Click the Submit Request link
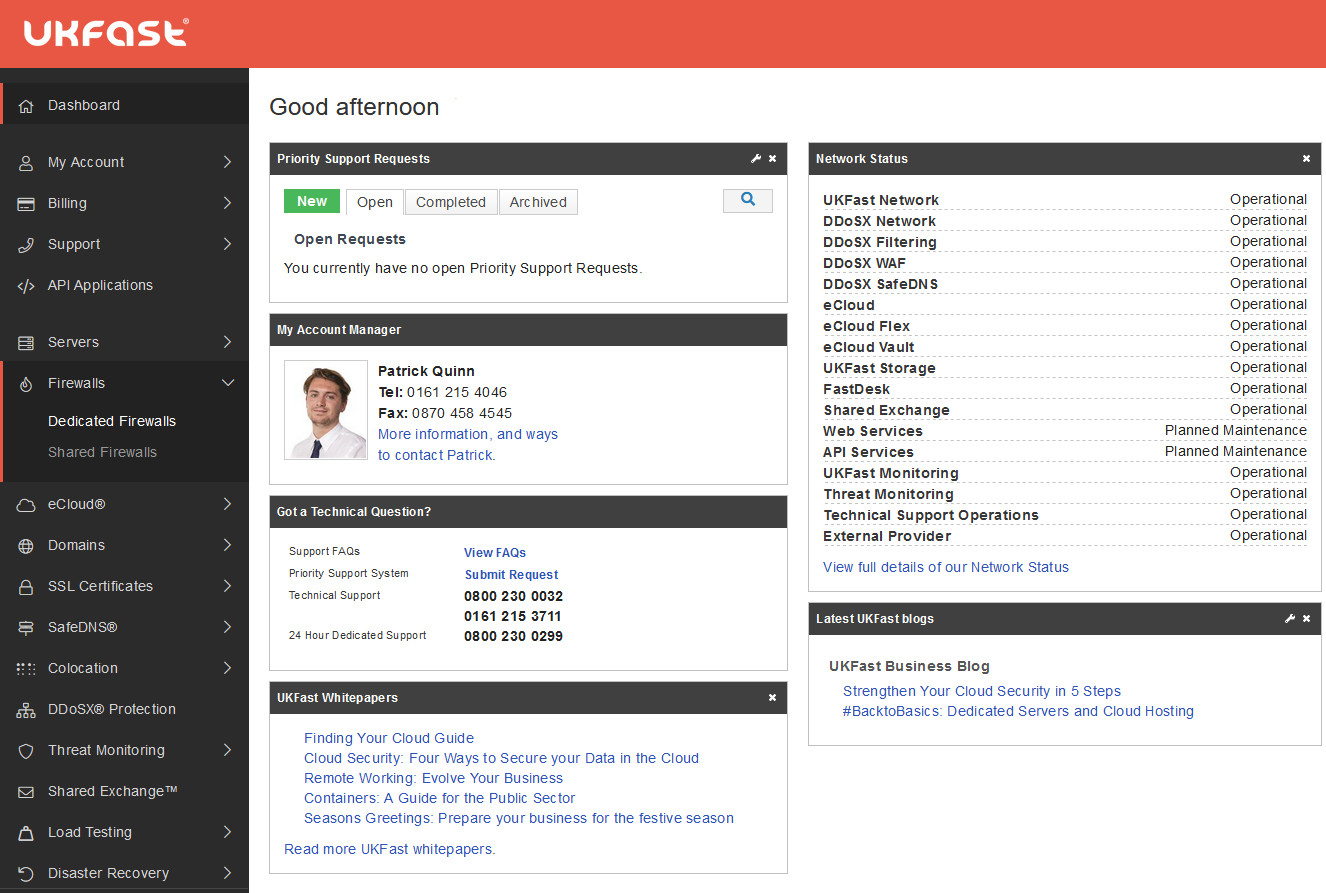Screen dimensions: 1326x893 [511, 575]
